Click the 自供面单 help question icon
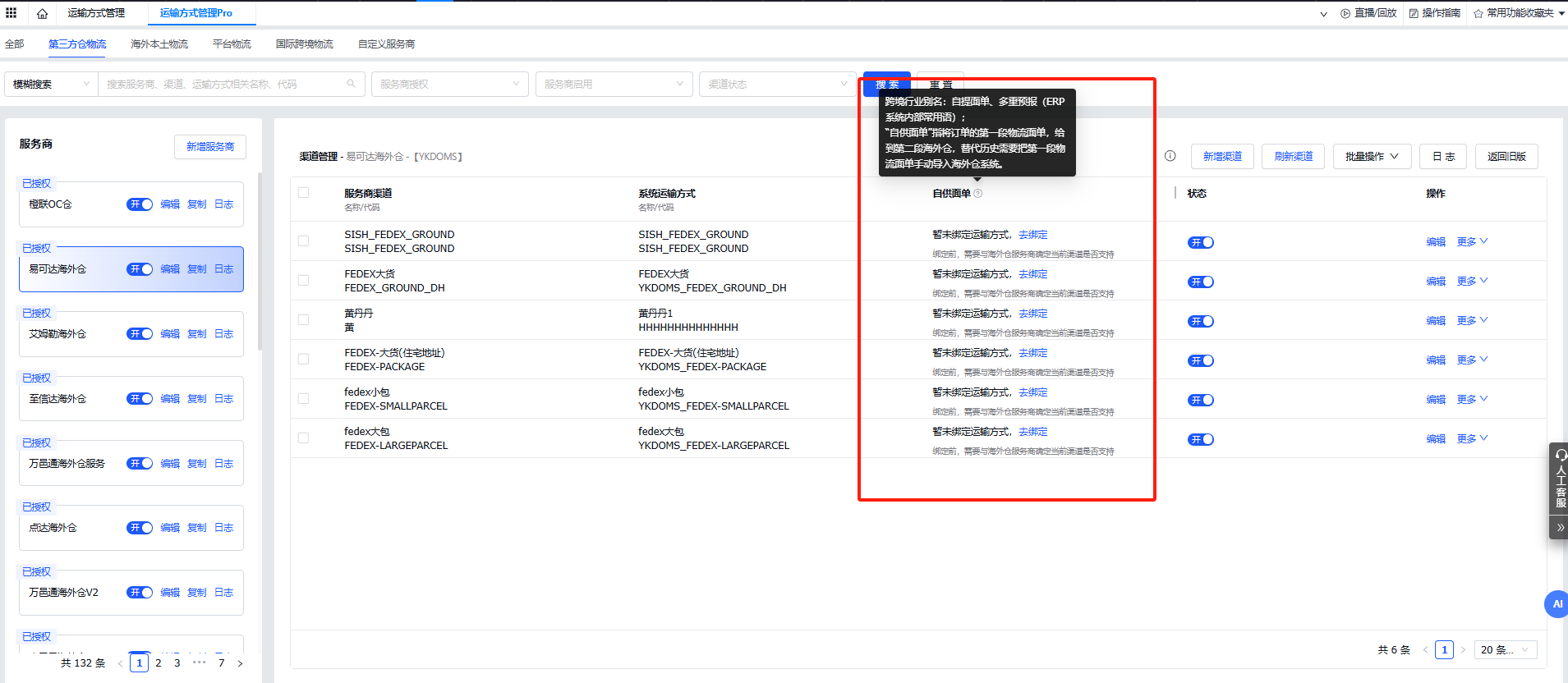The image size is (1568, 683). tap(977, 194)
